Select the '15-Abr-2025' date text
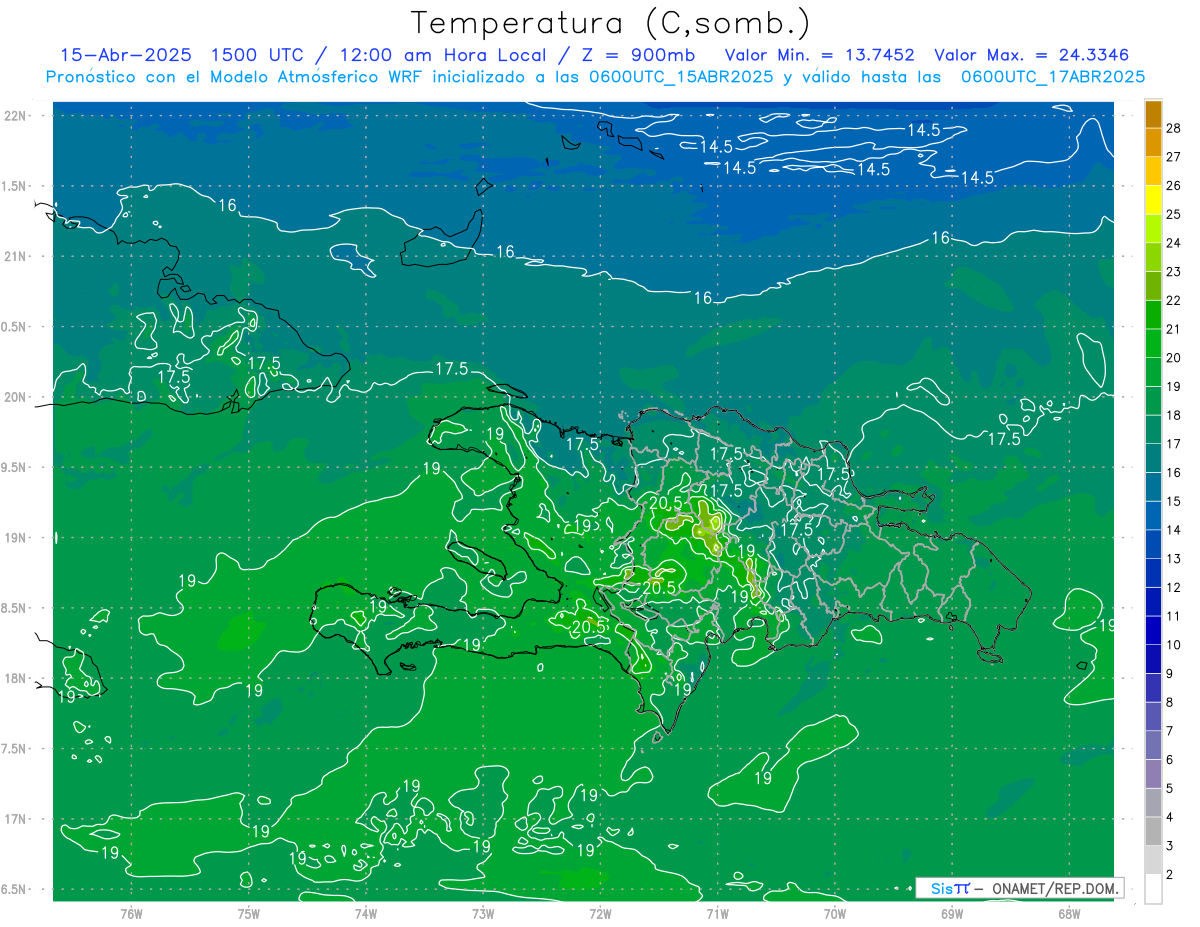Viewport: 1200px width, 927px height. (x=127, y=55)
